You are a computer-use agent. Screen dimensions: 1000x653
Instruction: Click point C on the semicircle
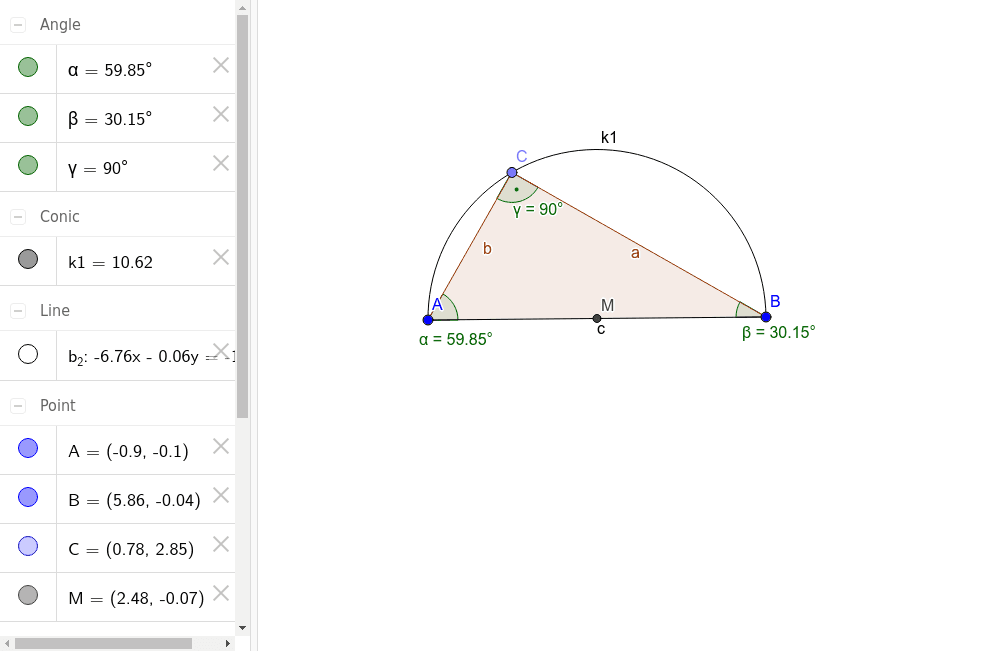click(x=511, y=172)
